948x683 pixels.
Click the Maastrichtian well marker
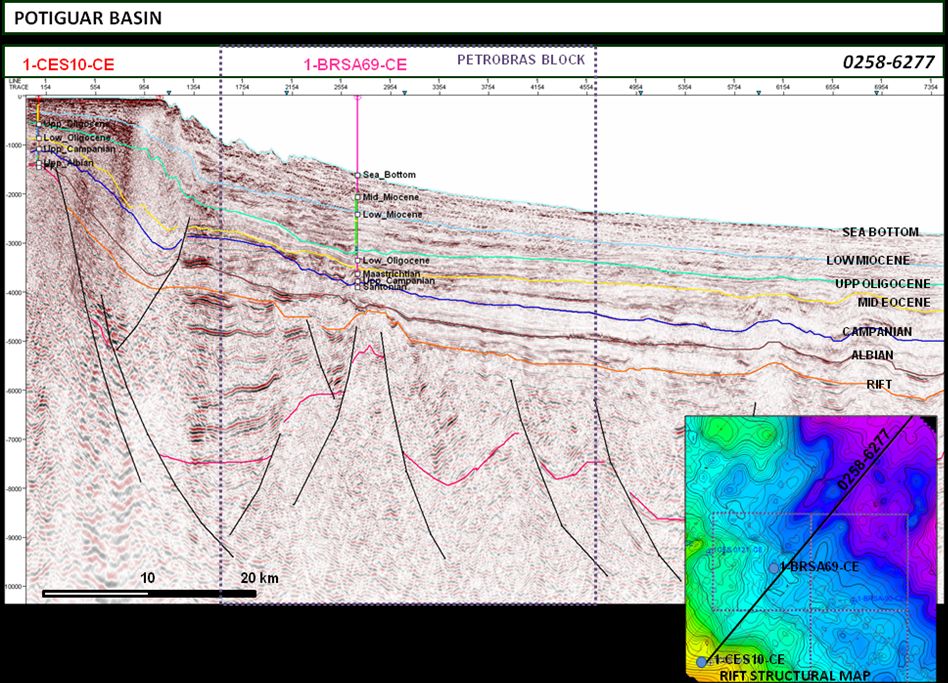click(358, 272)
